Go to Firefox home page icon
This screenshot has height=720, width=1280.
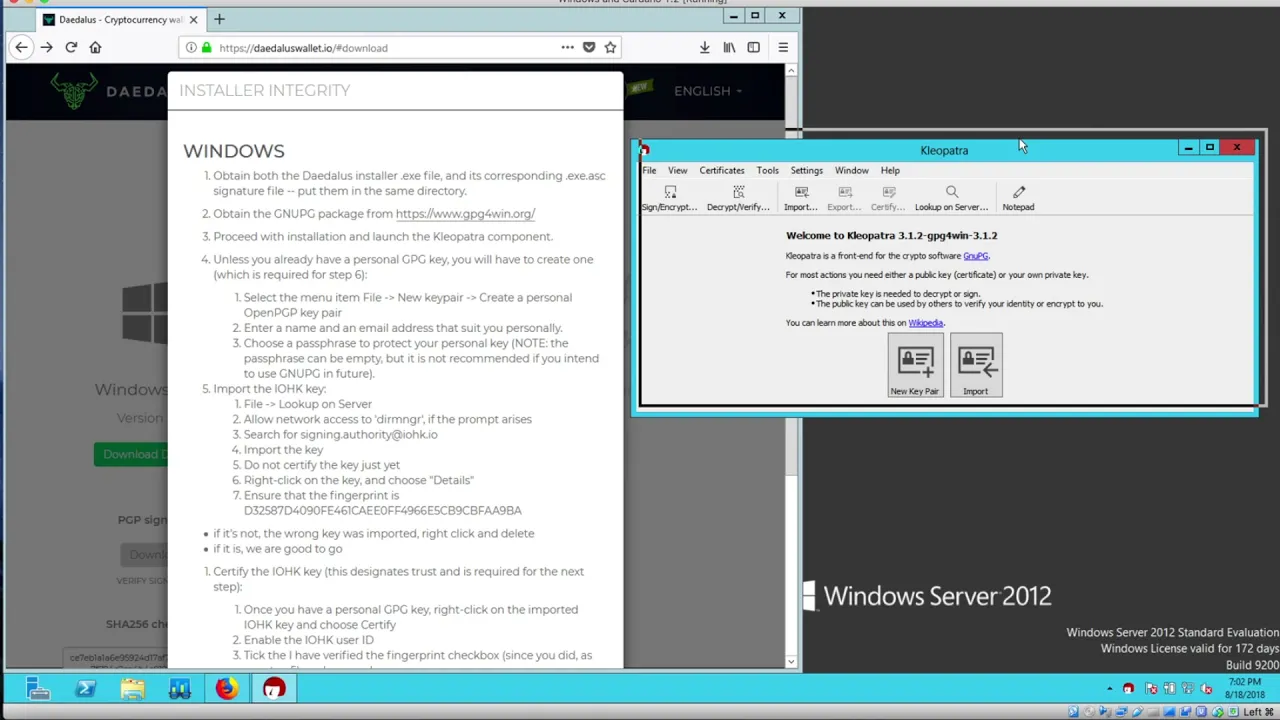[x=95, y=47]
